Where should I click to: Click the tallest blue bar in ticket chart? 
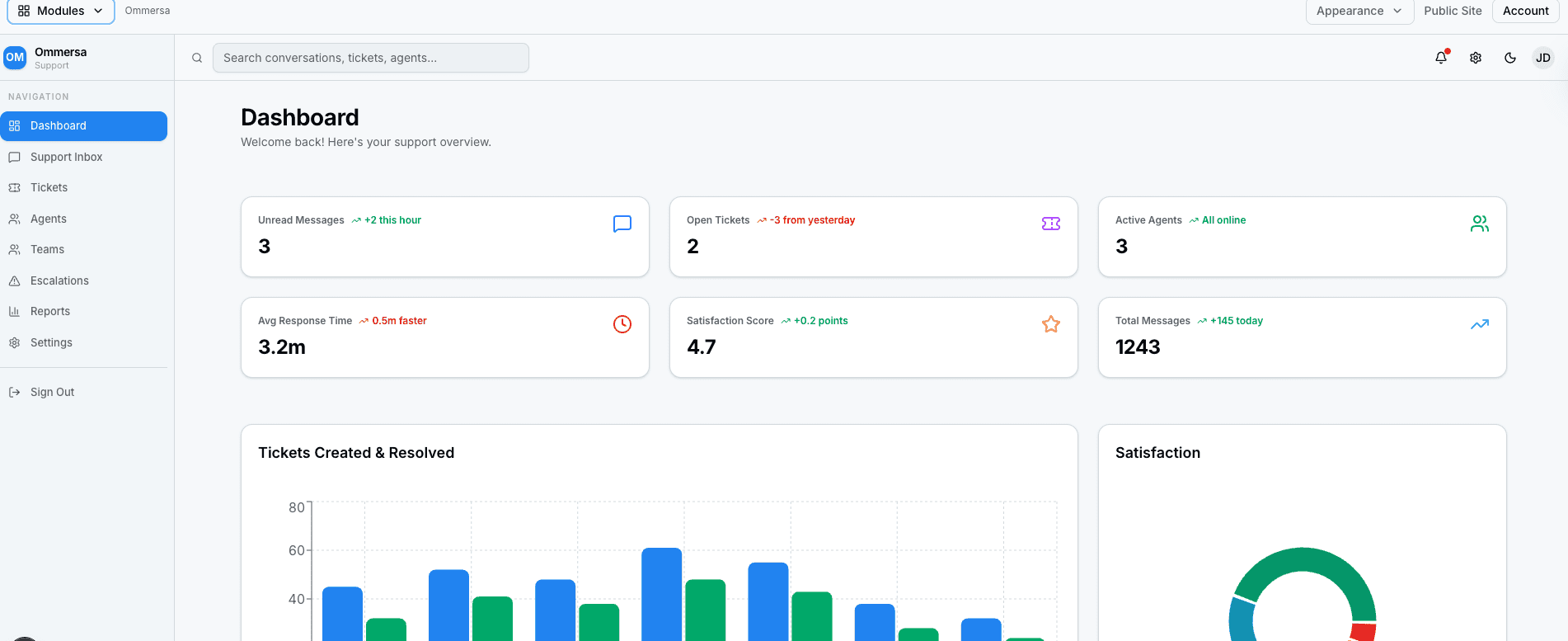(x=662, y=594)
